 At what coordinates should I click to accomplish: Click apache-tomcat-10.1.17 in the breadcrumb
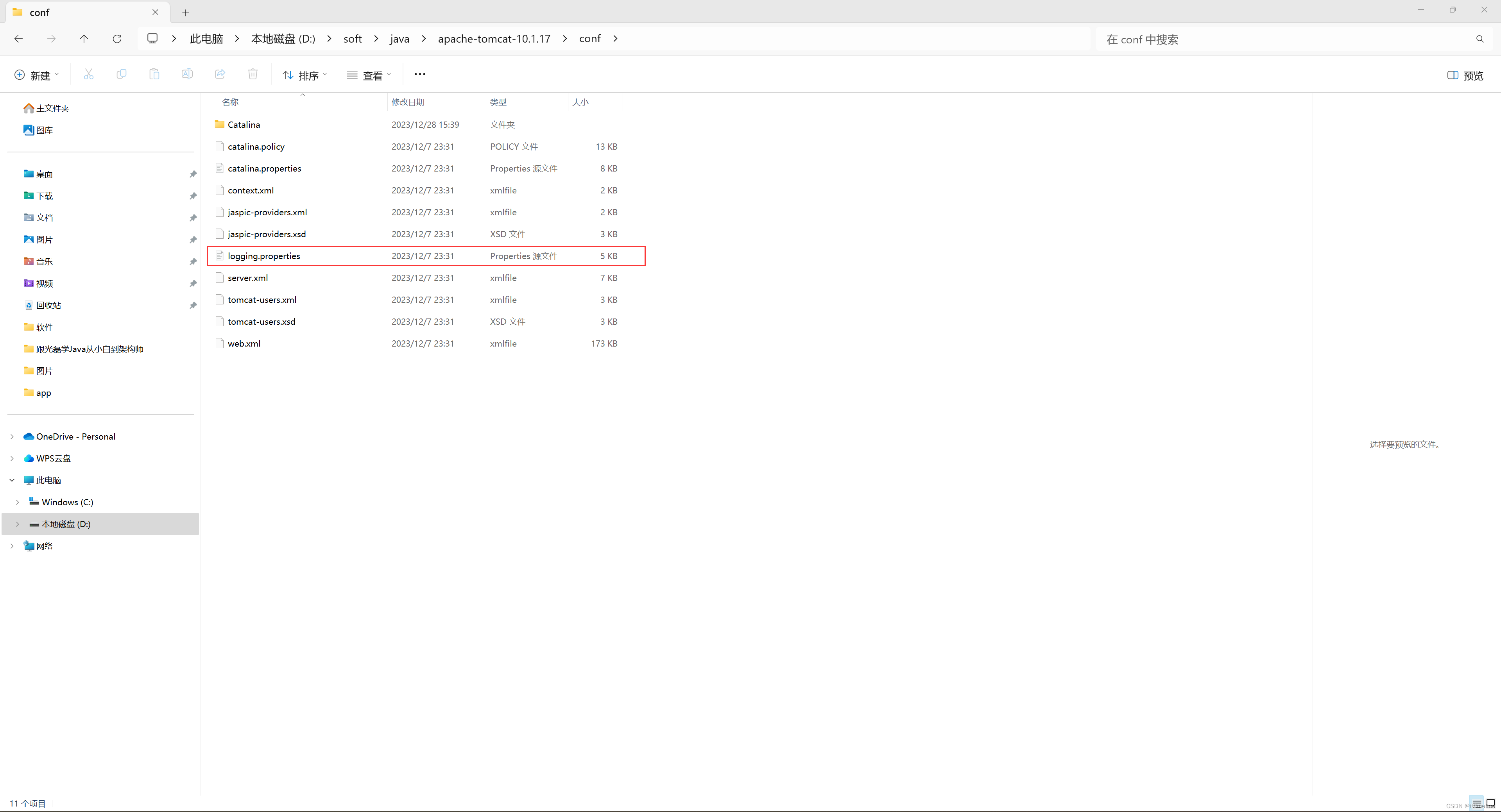pyautogui.click(x=494, y=39)
